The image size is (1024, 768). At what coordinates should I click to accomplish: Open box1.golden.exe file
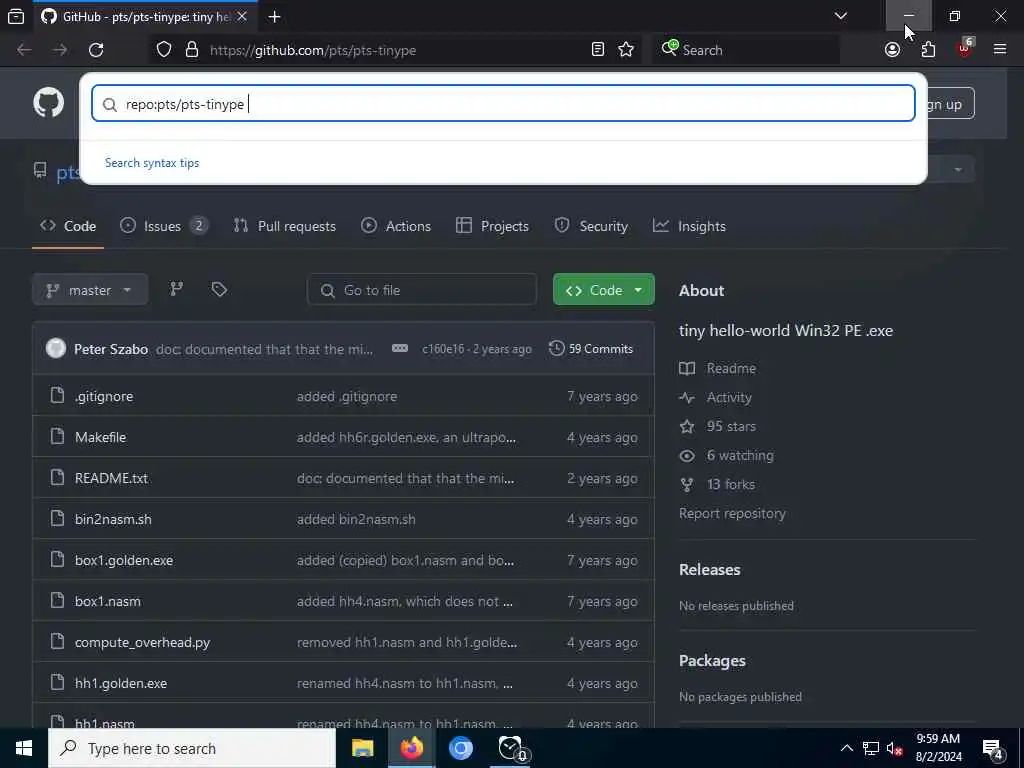coord(124,560)
